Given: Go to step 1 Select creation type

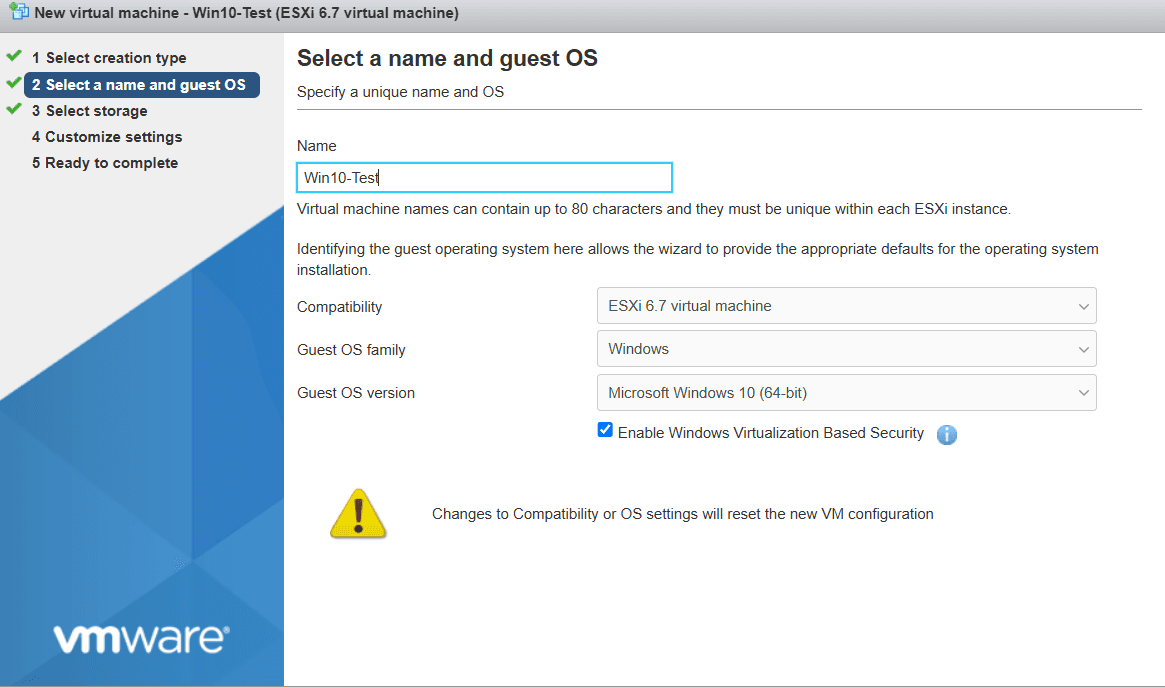Looking at the screenshot, I should (108, 58).
